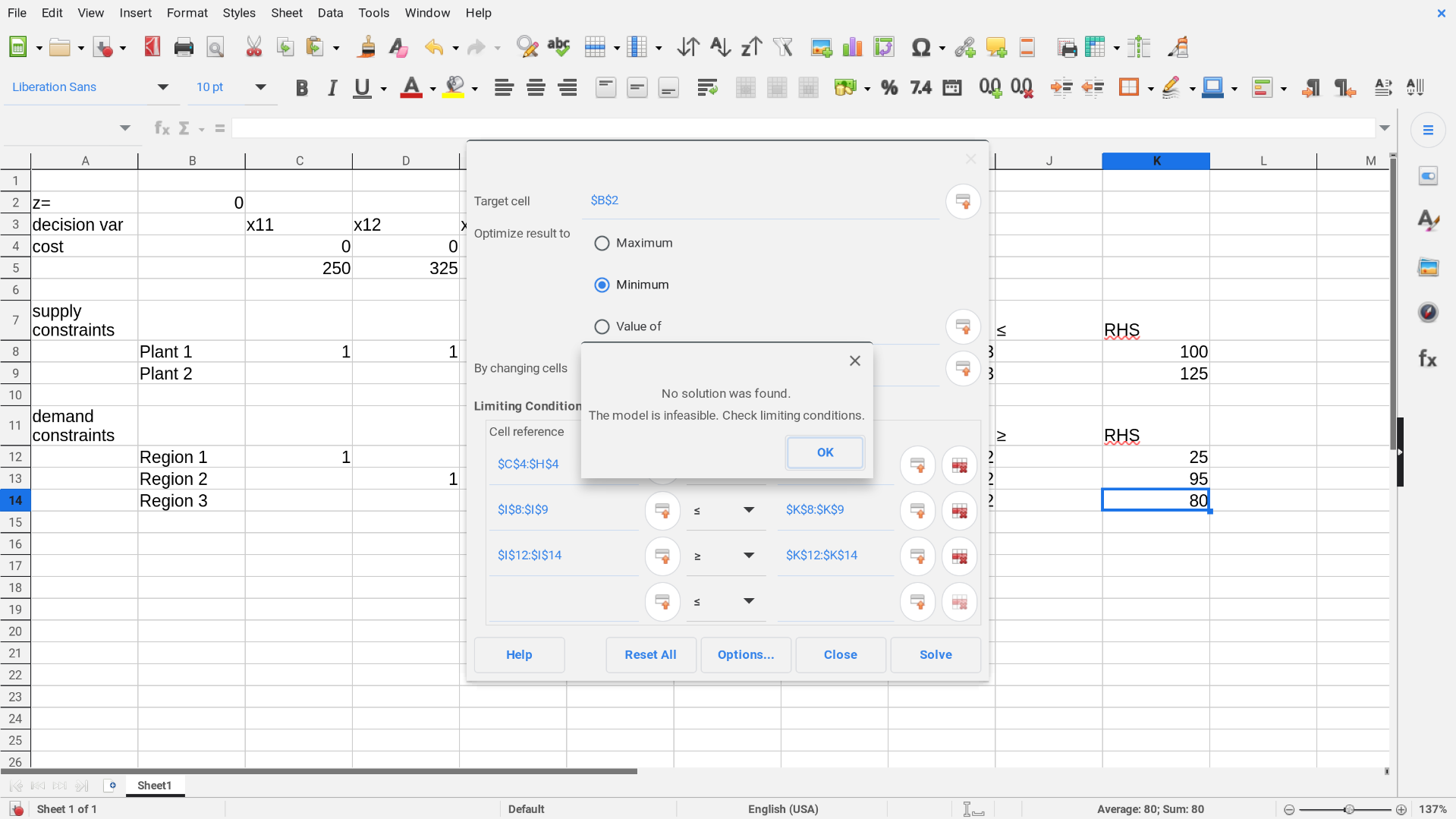Insert a pivot table
This screenshot has height=819, width=1456.
(x=884, y=46)
